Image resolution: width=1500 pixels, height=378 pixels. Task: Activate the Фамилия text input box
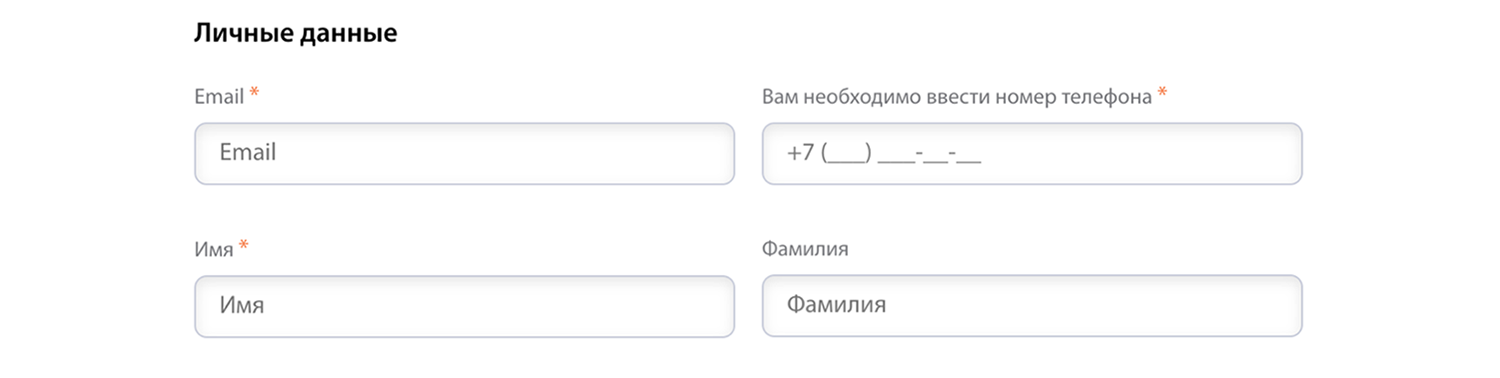(x=1032, y=306)
